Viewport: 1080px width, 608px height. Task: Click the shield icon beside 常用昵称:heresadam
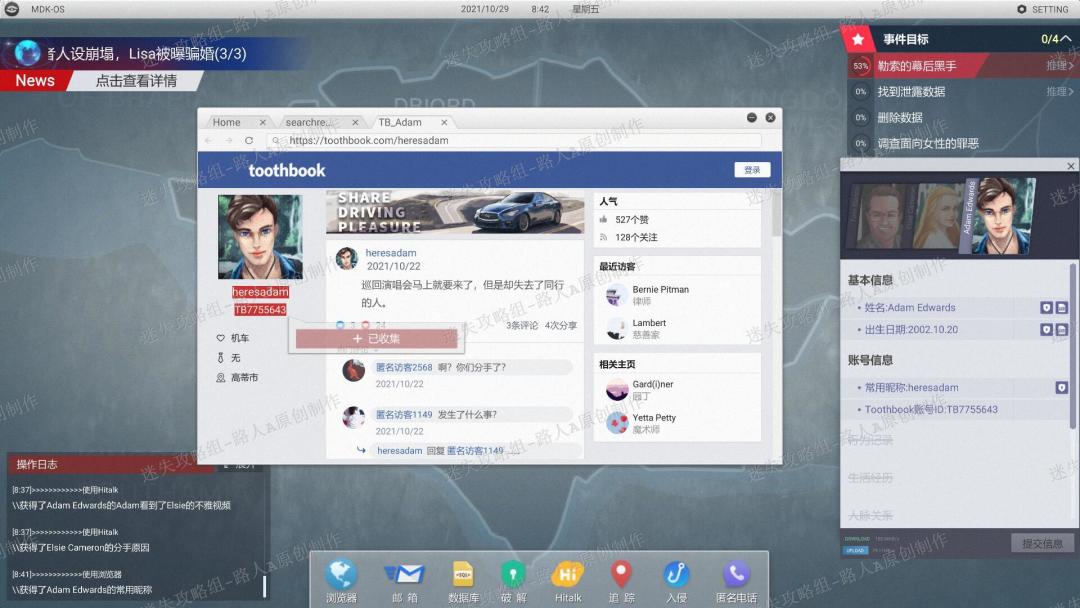(x=1061, y=387)
